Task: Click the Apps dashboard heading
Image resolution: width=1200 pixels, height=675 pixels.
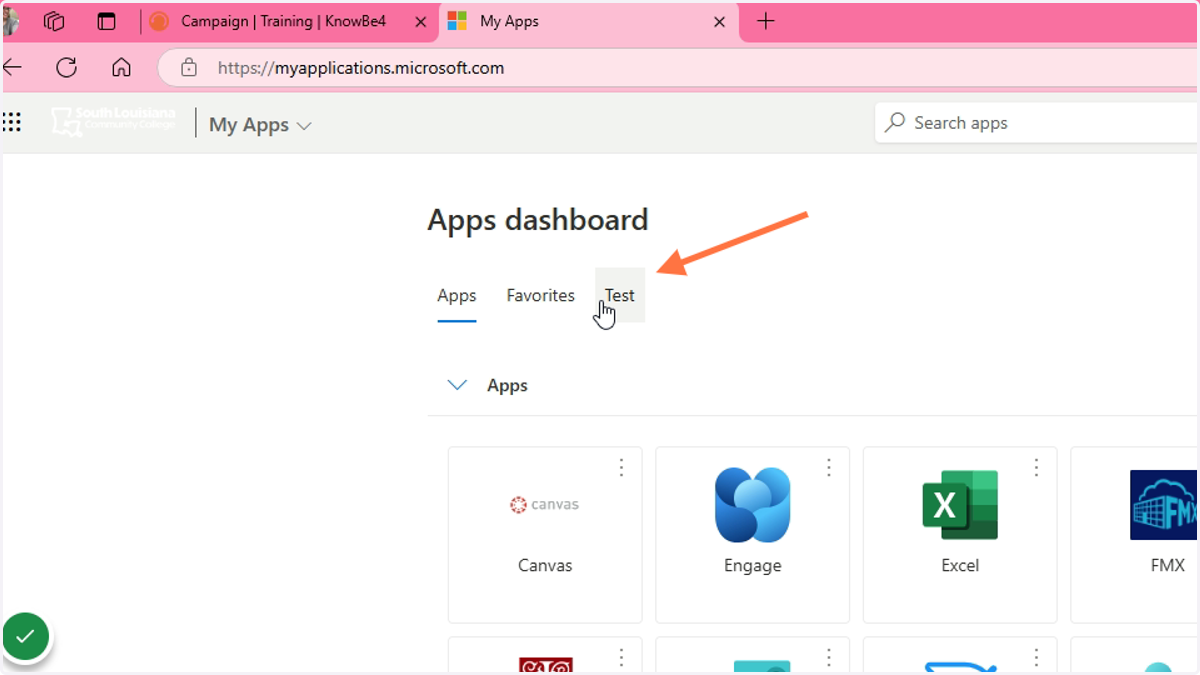Action: click(x=538, y=219)
